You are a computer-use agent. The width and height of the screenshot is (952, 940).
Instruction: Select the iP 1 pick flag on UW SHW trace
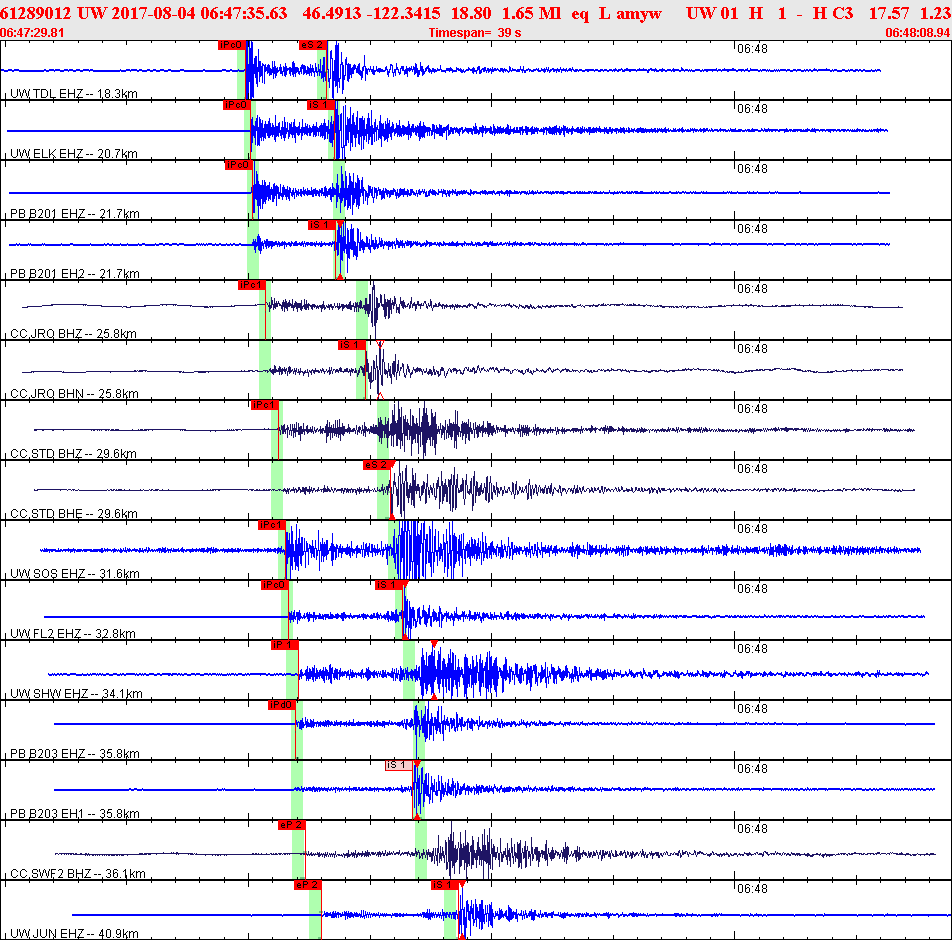(285, 645)
